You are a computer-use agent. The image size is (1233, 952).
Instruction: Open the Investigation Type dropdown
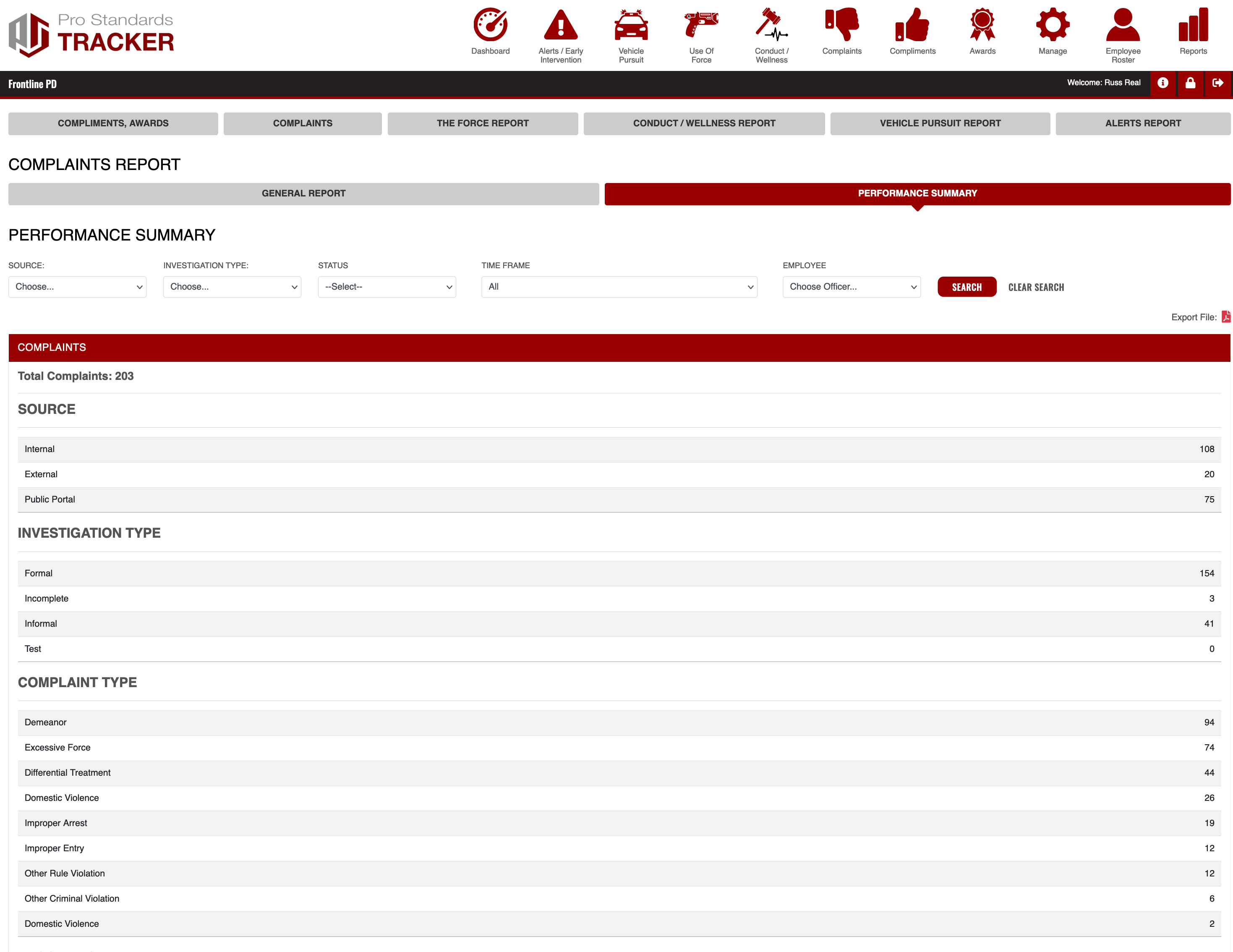(x=232, y=287)
